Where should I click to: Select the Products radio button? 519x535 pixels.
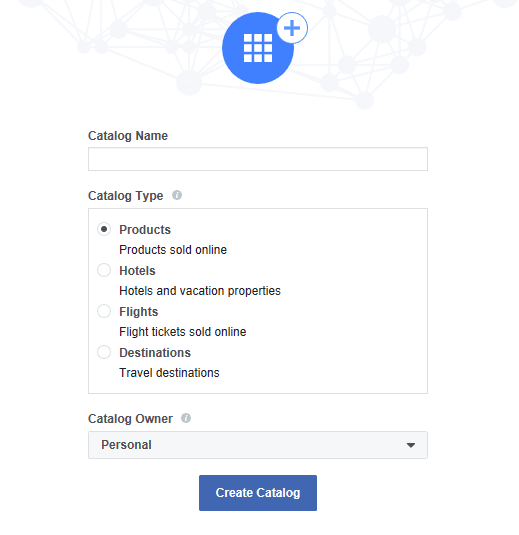coord(104,229)
